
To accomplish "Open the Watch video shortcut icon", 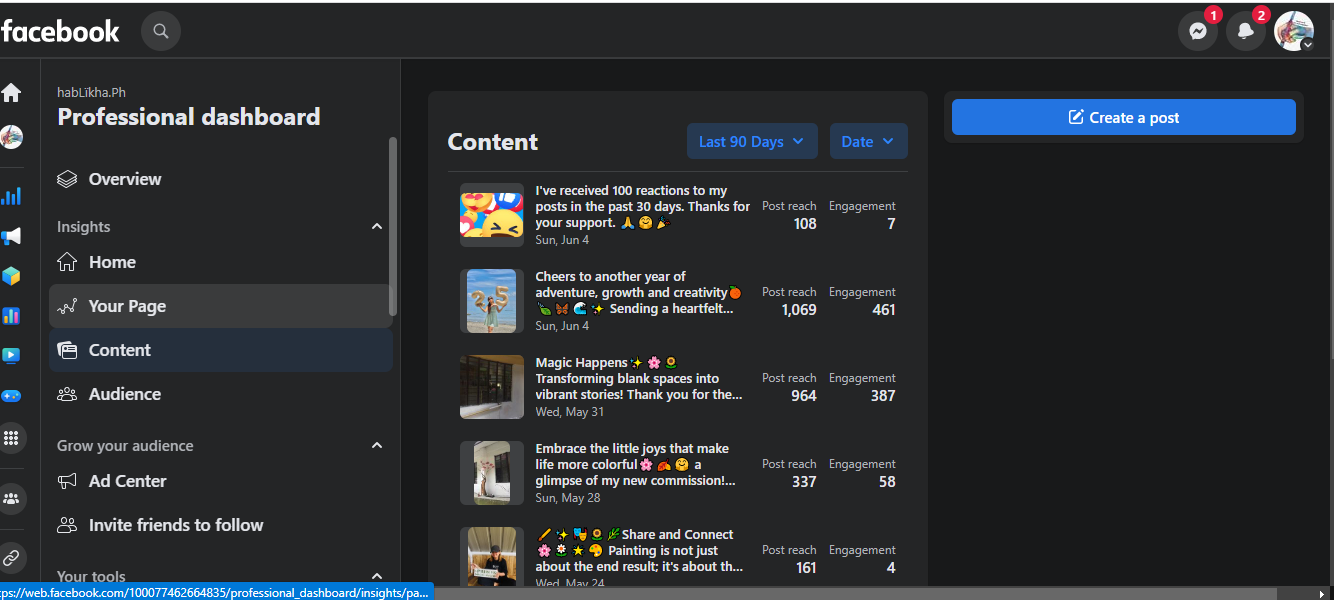I will [x=11, y=355].
